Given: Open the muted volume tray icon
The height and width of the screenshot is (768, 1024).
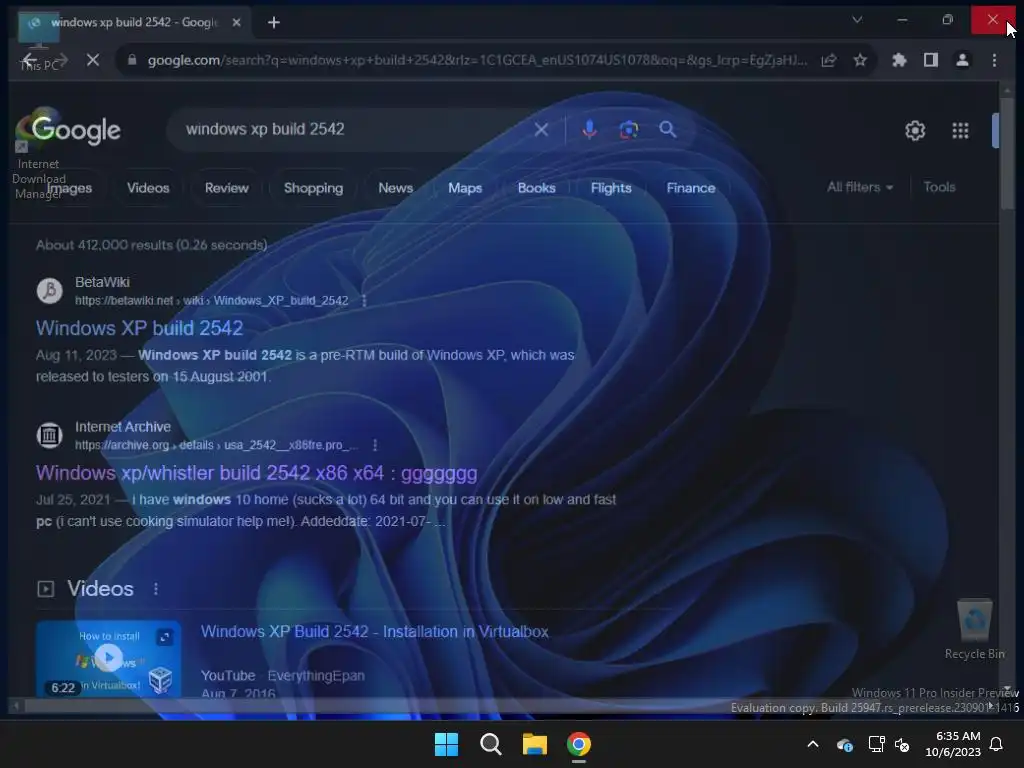Looking at the screenshot, I should 902,744.
